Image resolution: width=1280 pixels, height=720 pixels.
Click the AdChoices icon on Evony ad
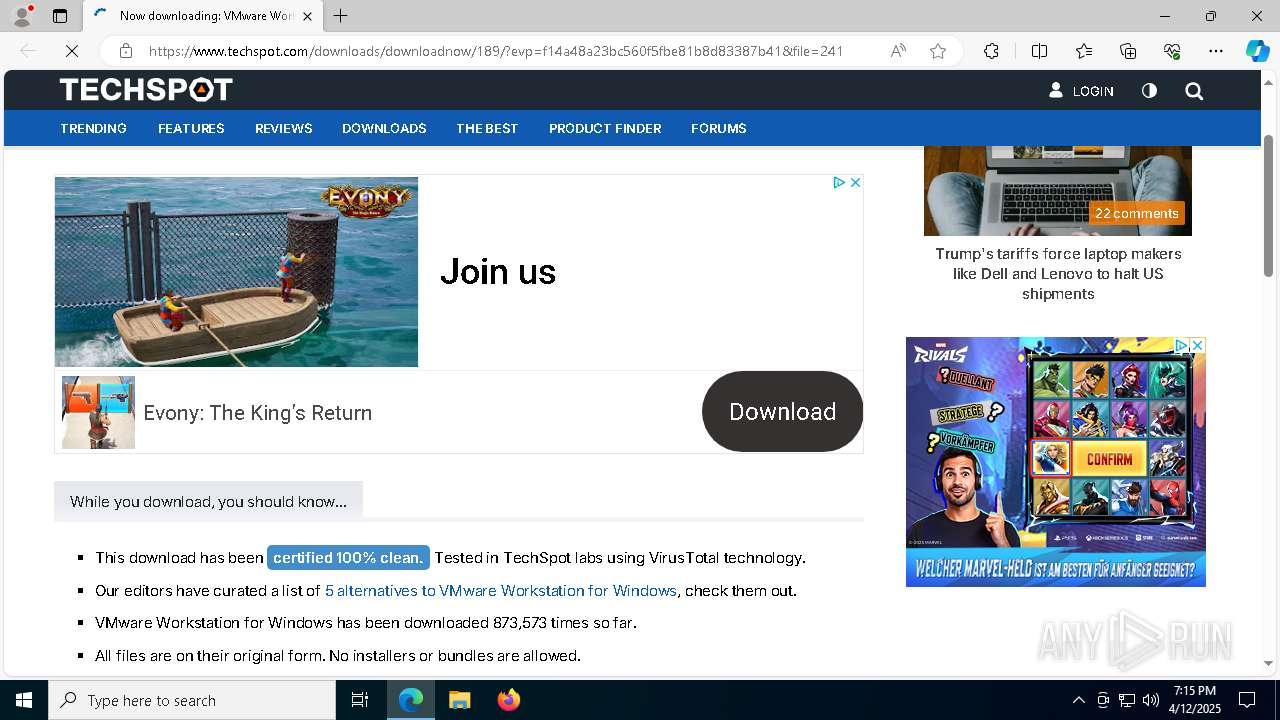point(839,182)
